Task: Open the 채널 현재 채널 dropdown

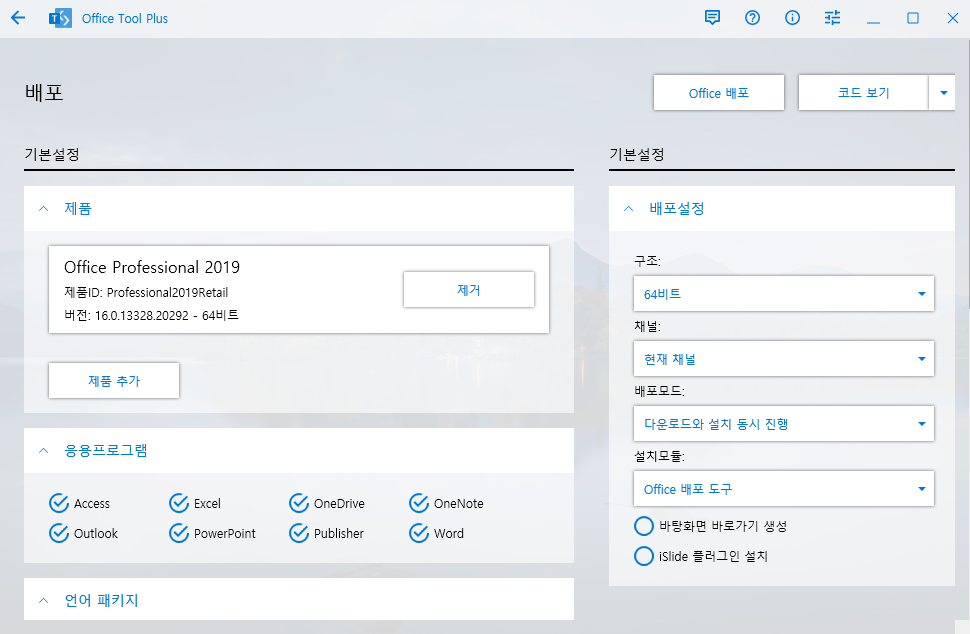Action: 783,359
